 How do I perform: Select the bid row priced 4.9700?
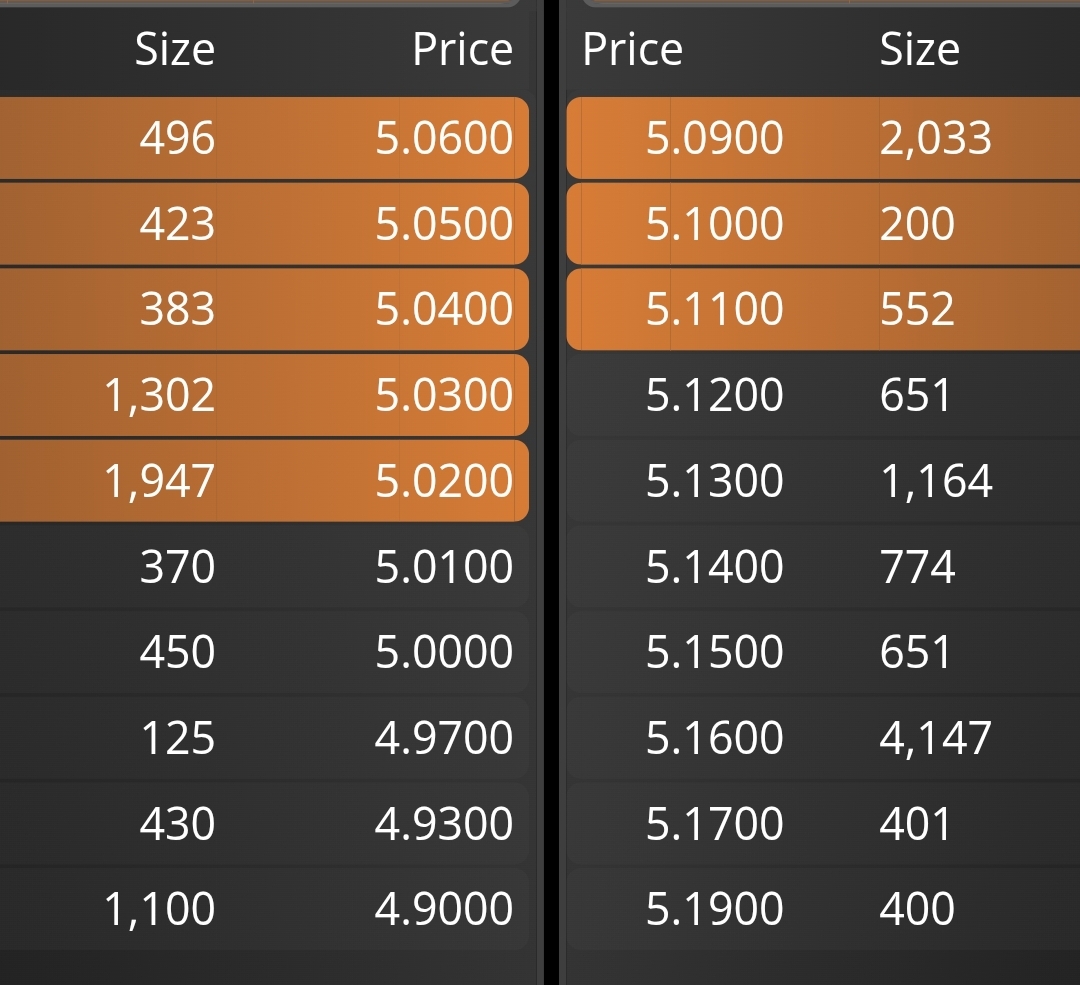[264, 738]
